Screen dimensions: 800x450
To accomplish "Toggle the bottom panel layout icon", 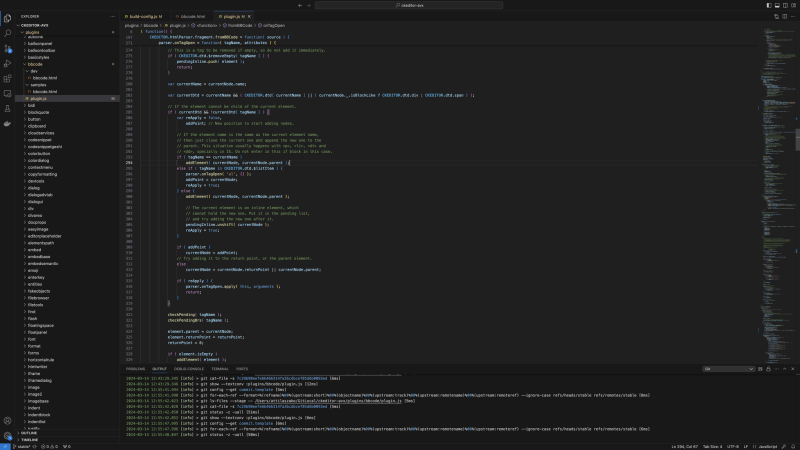I will point(777,5).
